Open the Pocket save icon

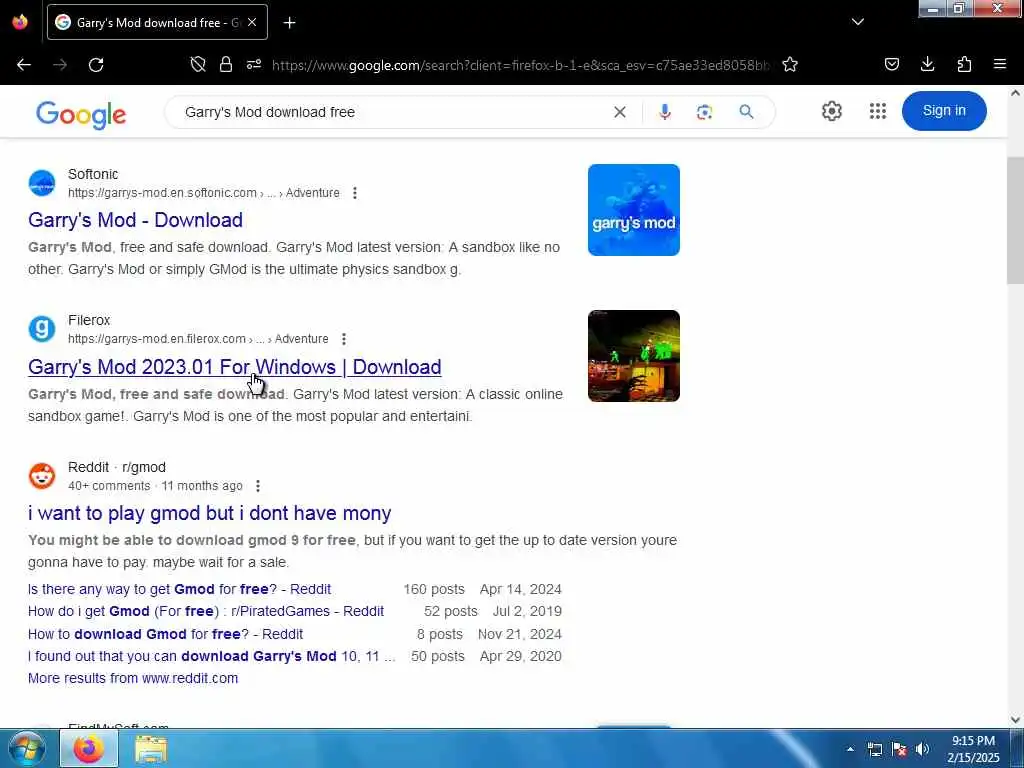[x=891, y=64]
